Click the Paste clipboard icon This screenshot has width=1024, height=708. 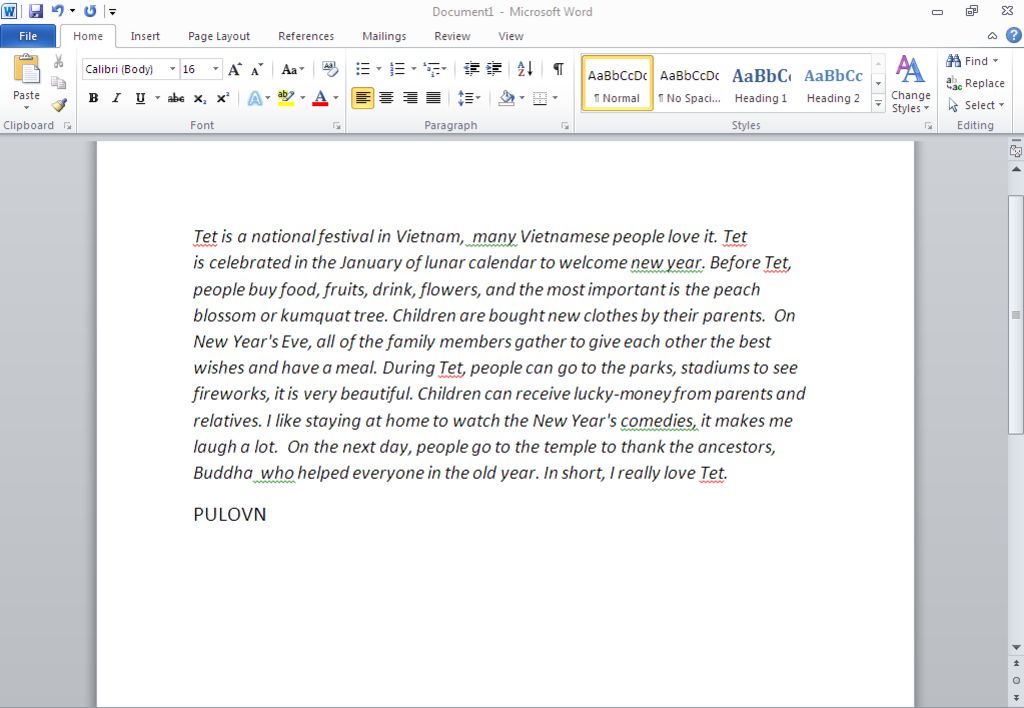pos(26,69)
